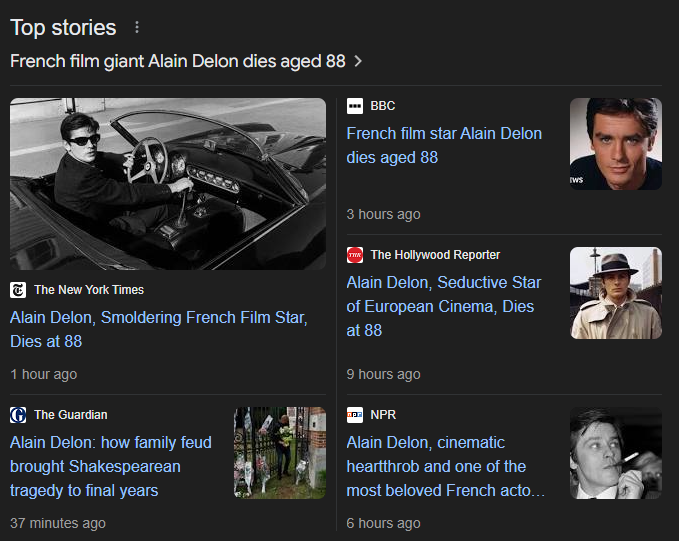
Task: Click 'The New York Times' source name
Action: coord(89,290)
